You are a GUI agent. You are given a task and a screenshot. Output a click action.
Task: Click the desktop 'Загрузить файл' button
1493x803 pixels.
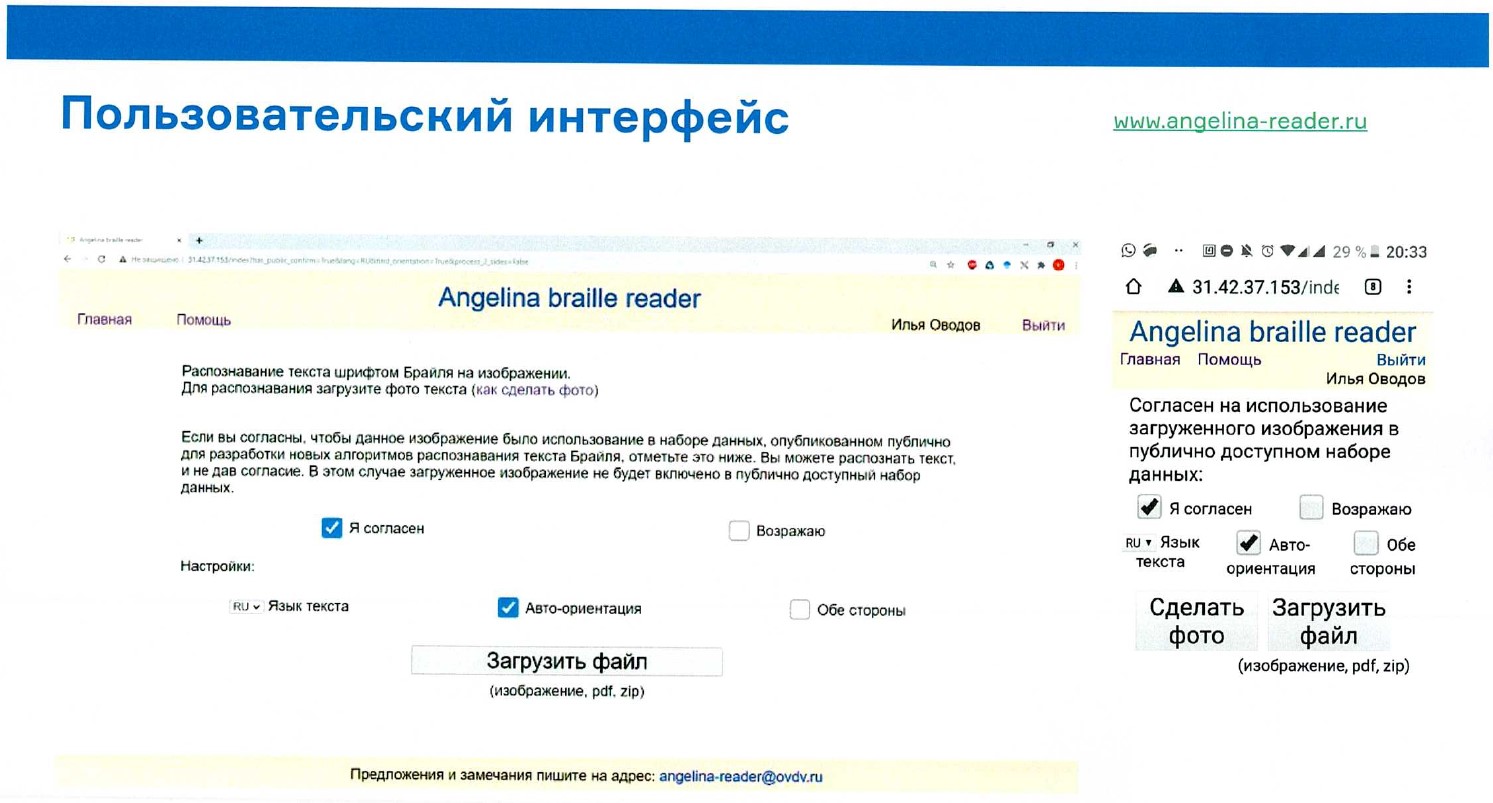(566, 662)
